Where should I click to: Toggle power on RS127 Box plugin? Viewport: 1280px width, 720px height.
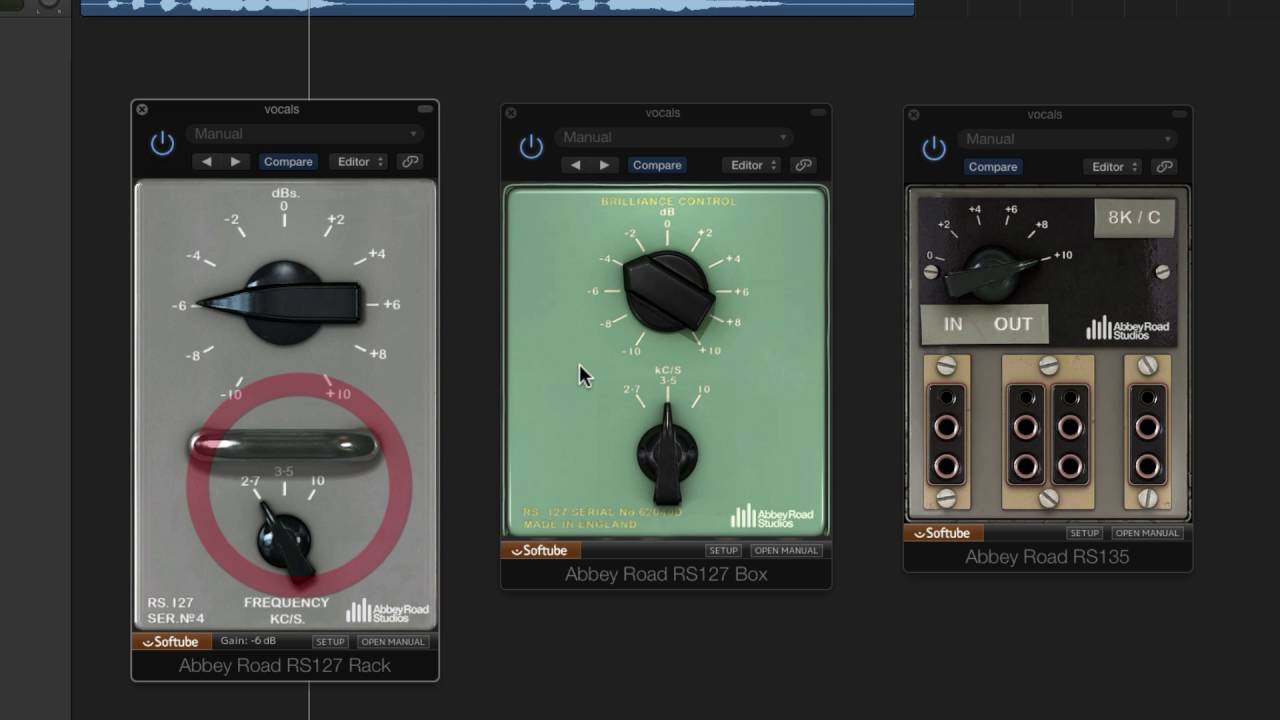pyautogui.click(x=531, y=148)
